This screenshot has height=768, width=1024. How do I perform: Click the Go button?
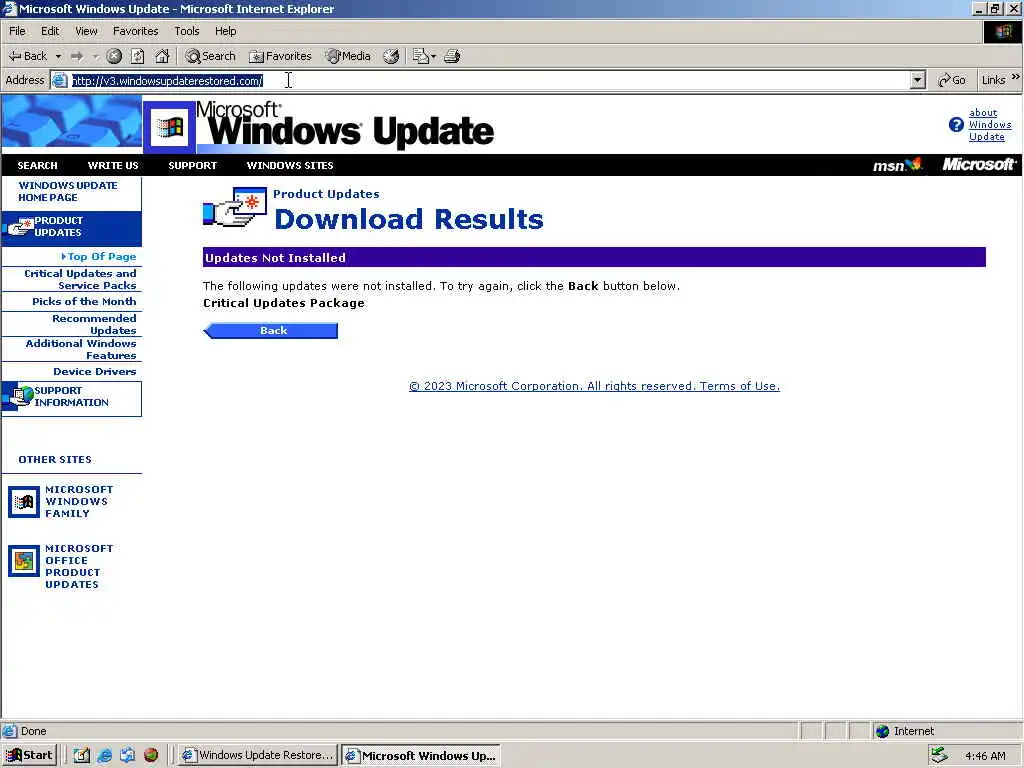[952, 80]
